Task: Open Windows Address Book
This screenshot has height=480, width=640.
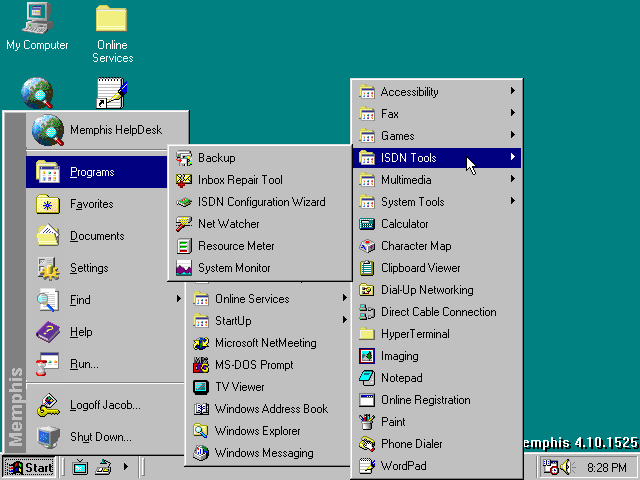Action: coord(268,409)
